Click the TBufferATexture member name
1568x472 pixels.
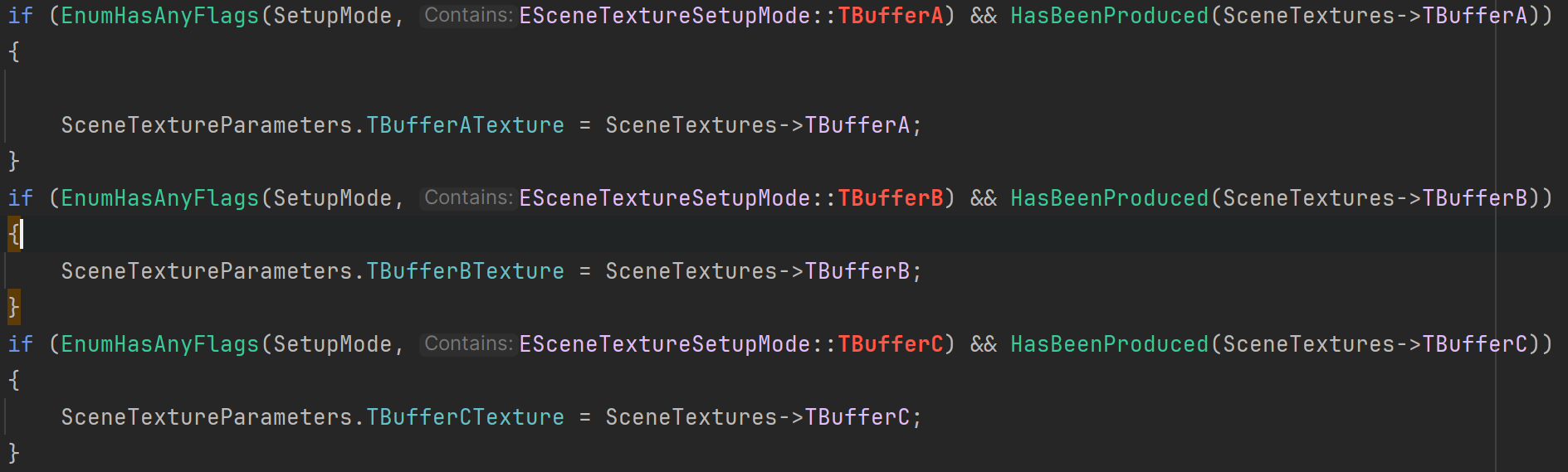pyautogui.click(x=465, y=125)
